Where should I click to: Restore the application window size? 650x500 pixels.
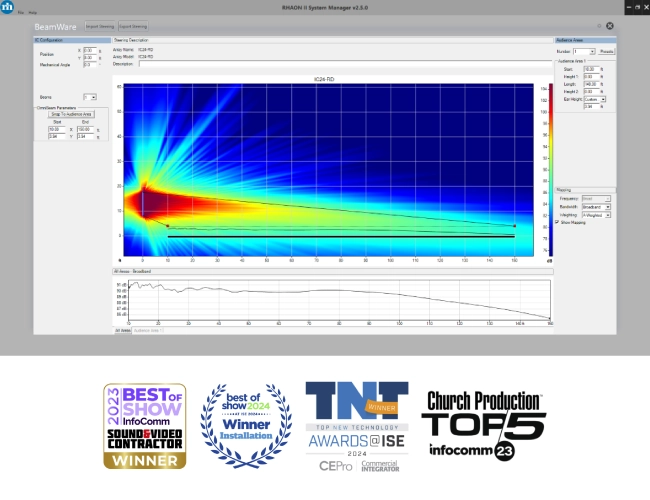tap(635, 6)
